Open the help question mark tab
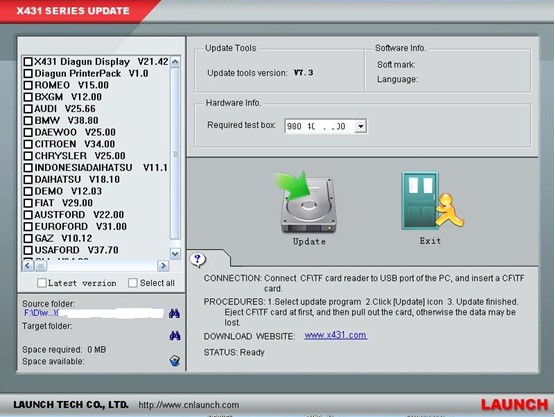This screenshot has width=555, height=417. [198, 260]
